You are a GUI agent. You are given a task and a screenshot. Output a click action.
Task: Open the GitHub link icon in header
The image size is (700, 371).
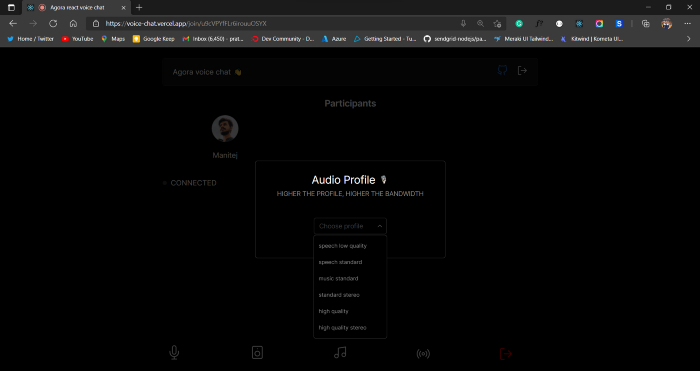(502, 70)
